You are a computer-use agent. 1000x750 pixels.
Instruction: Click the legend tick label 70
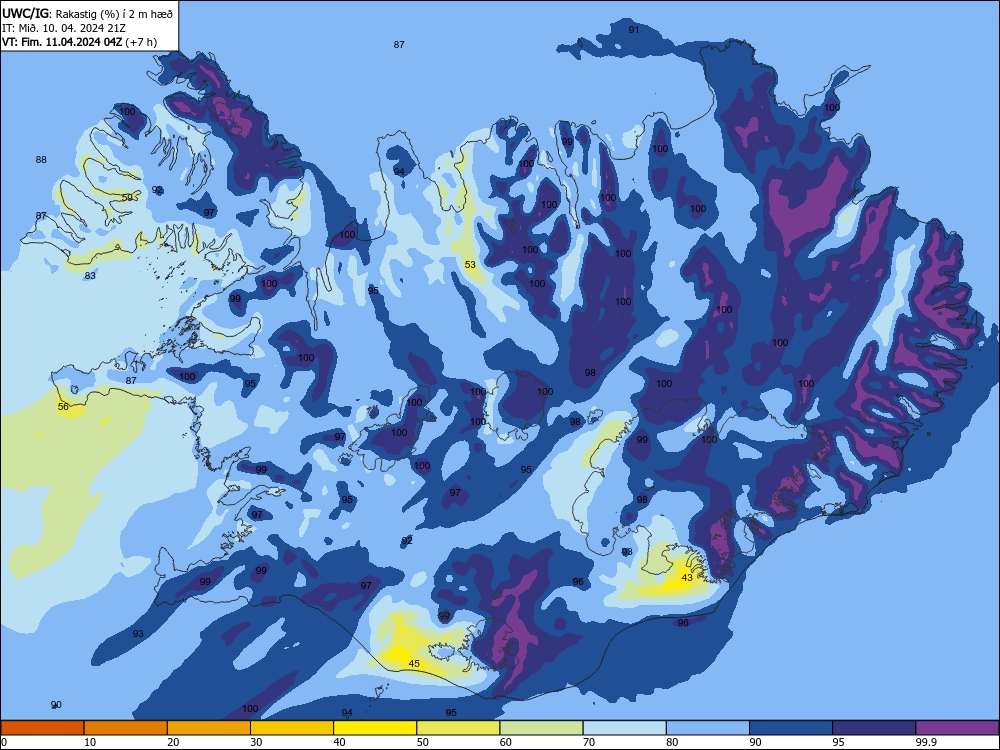coord(589,742)
